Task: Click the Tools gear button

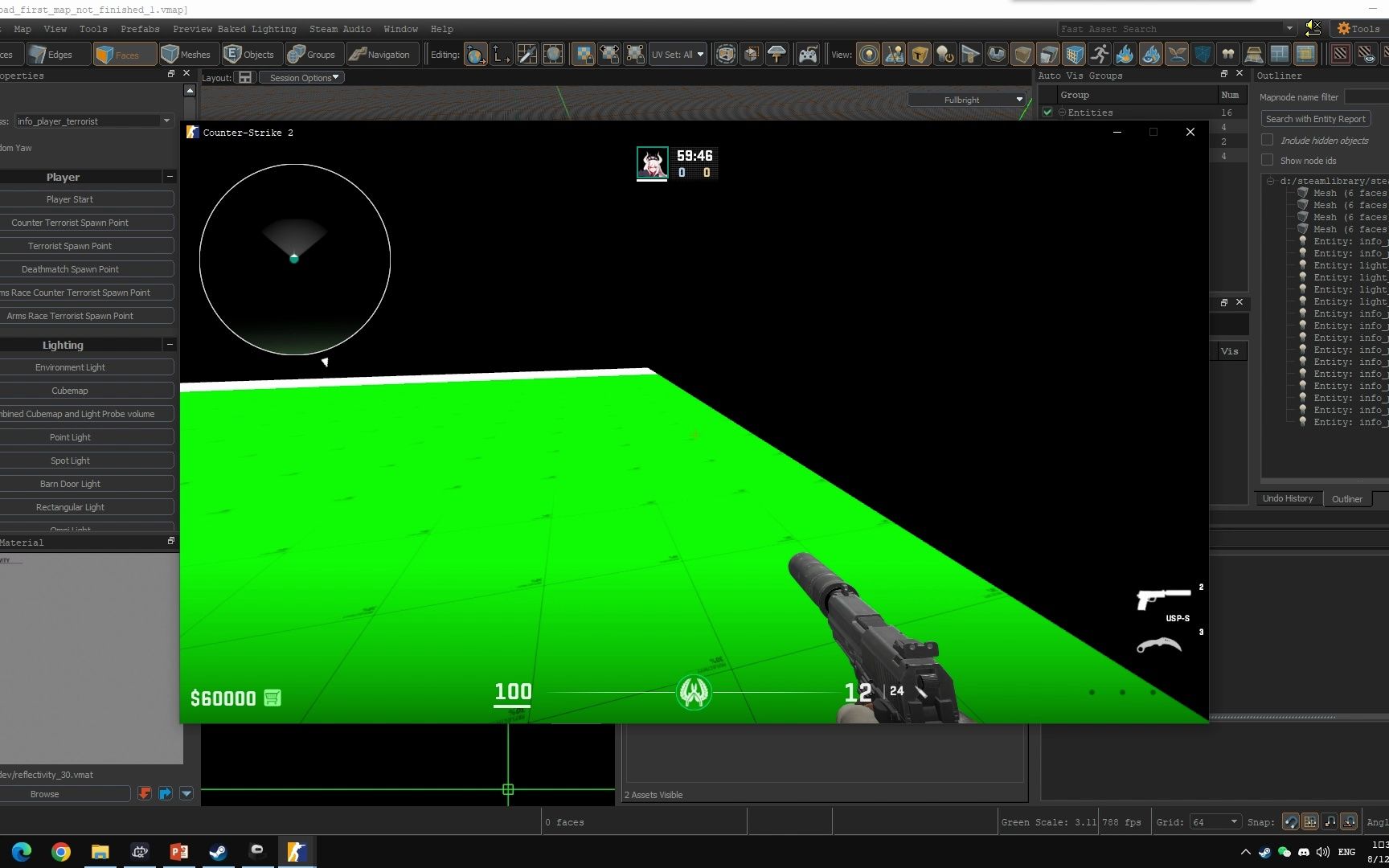Action: 1358,28
